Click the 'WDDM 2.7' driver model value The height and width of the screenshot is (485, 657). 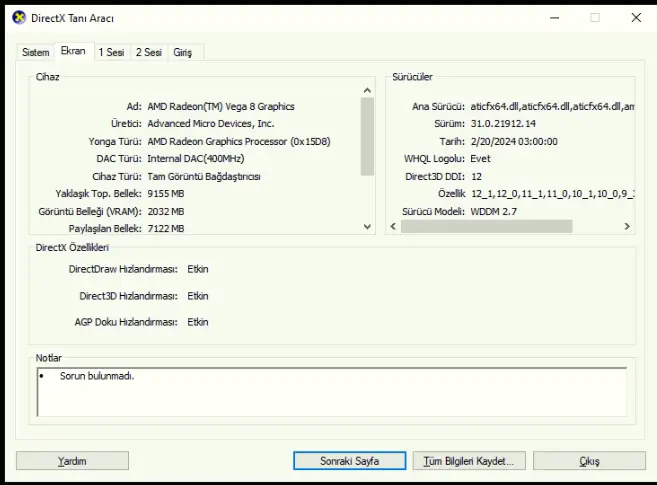coord(494,212)
